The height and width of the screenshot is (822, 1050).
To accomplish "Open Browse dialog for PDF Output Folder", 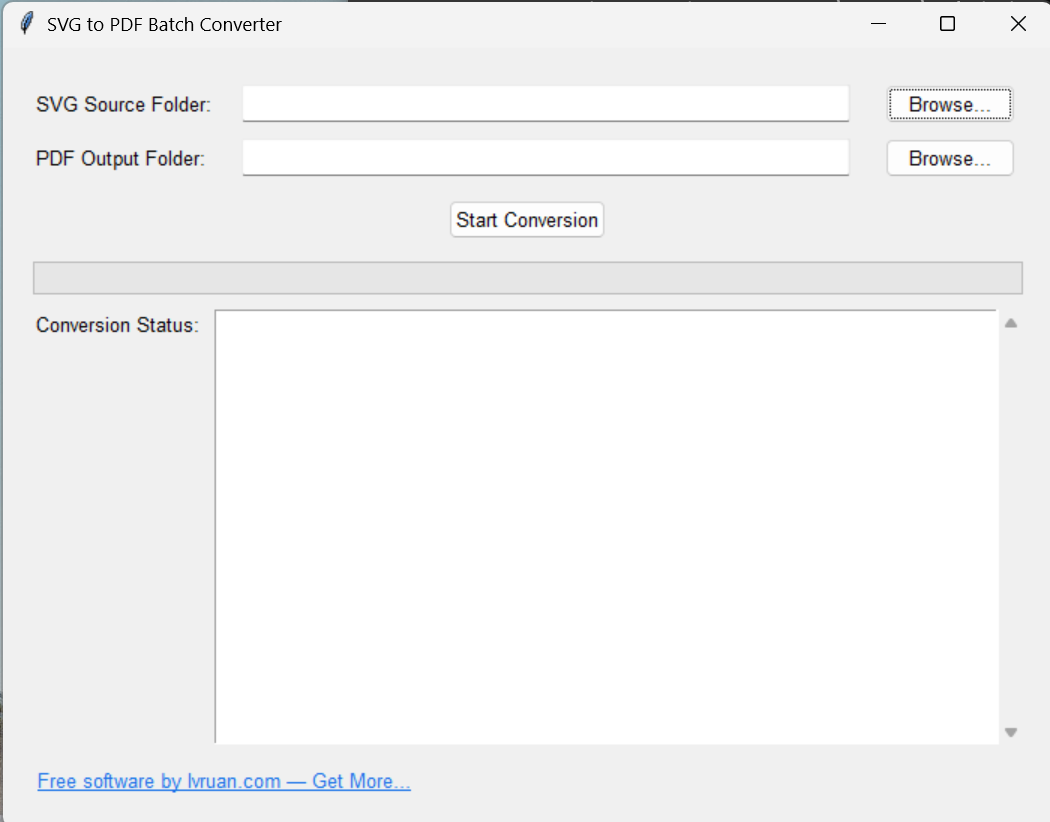I will click(x=948, y=158).
